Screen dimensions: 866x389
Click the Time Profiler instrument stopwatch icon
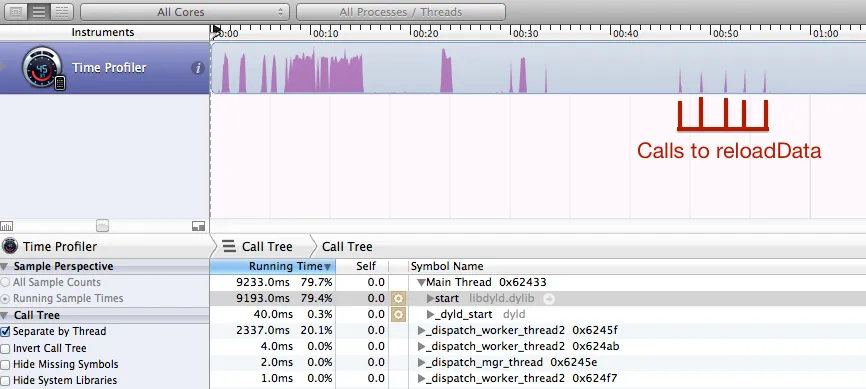tap(43, 68)
